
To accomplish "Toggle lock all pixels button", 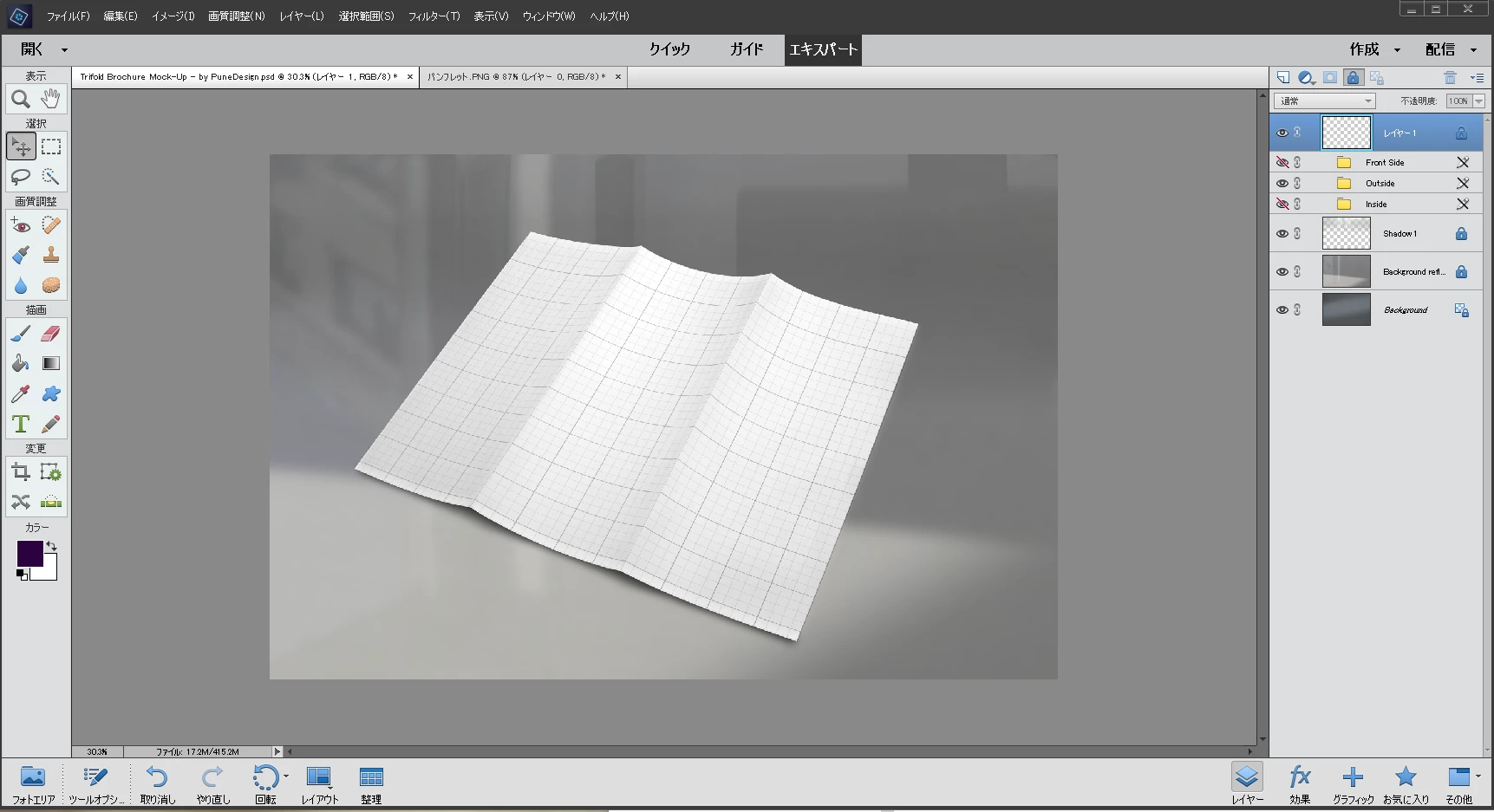I will [1353, 77].
